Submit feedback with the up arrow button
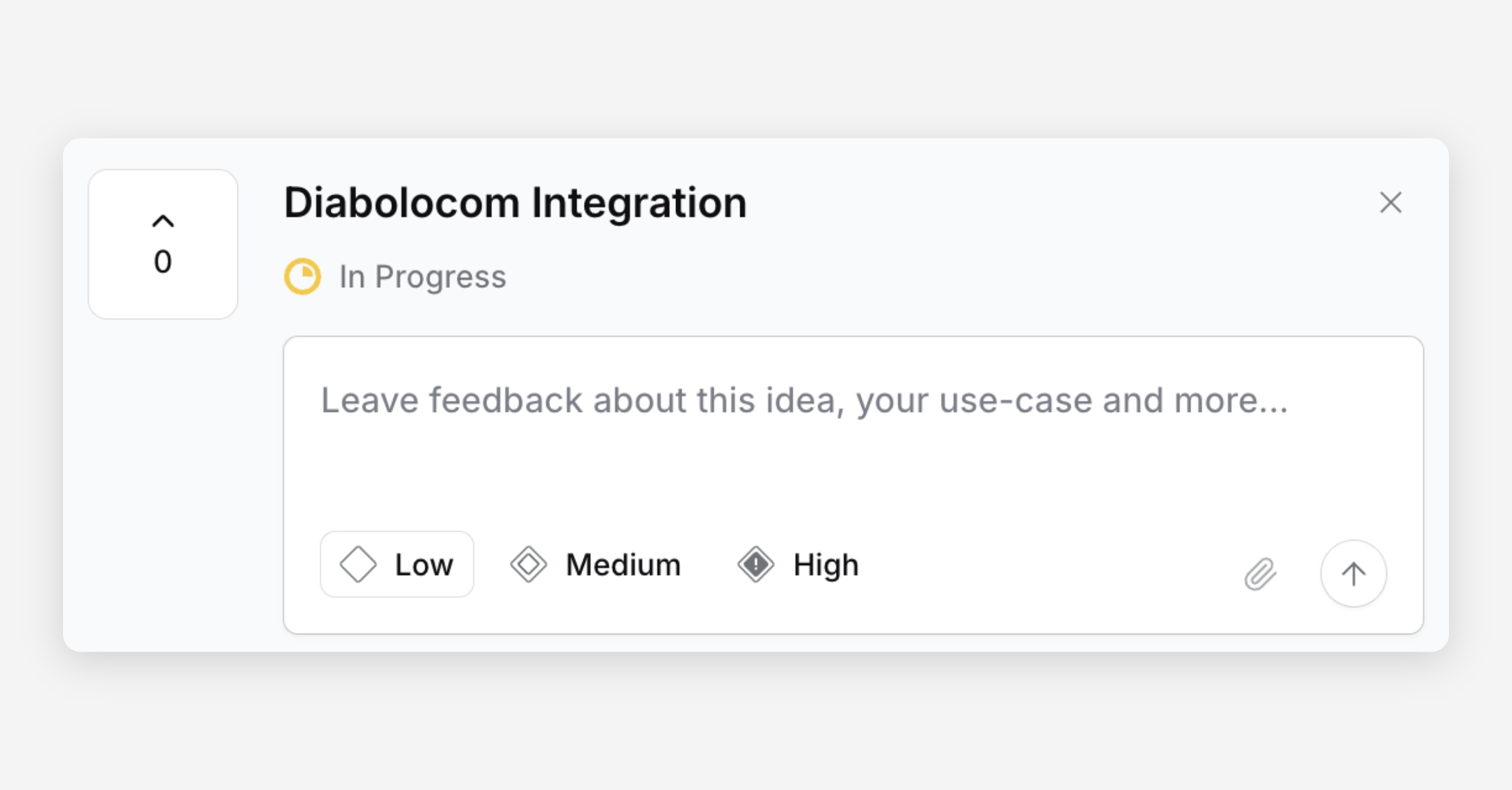This screenshot has width=1512, height=790. (1353, 574)
